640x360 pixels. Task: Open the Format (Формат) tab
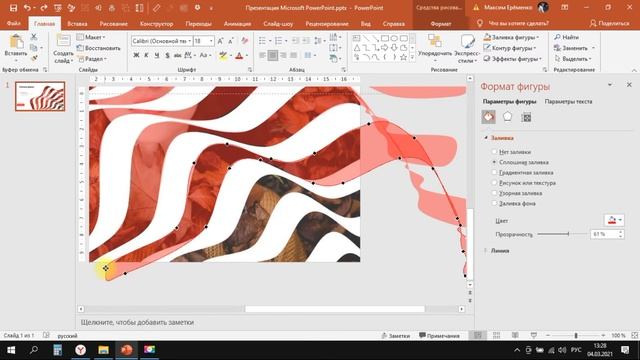coord(441,24)
